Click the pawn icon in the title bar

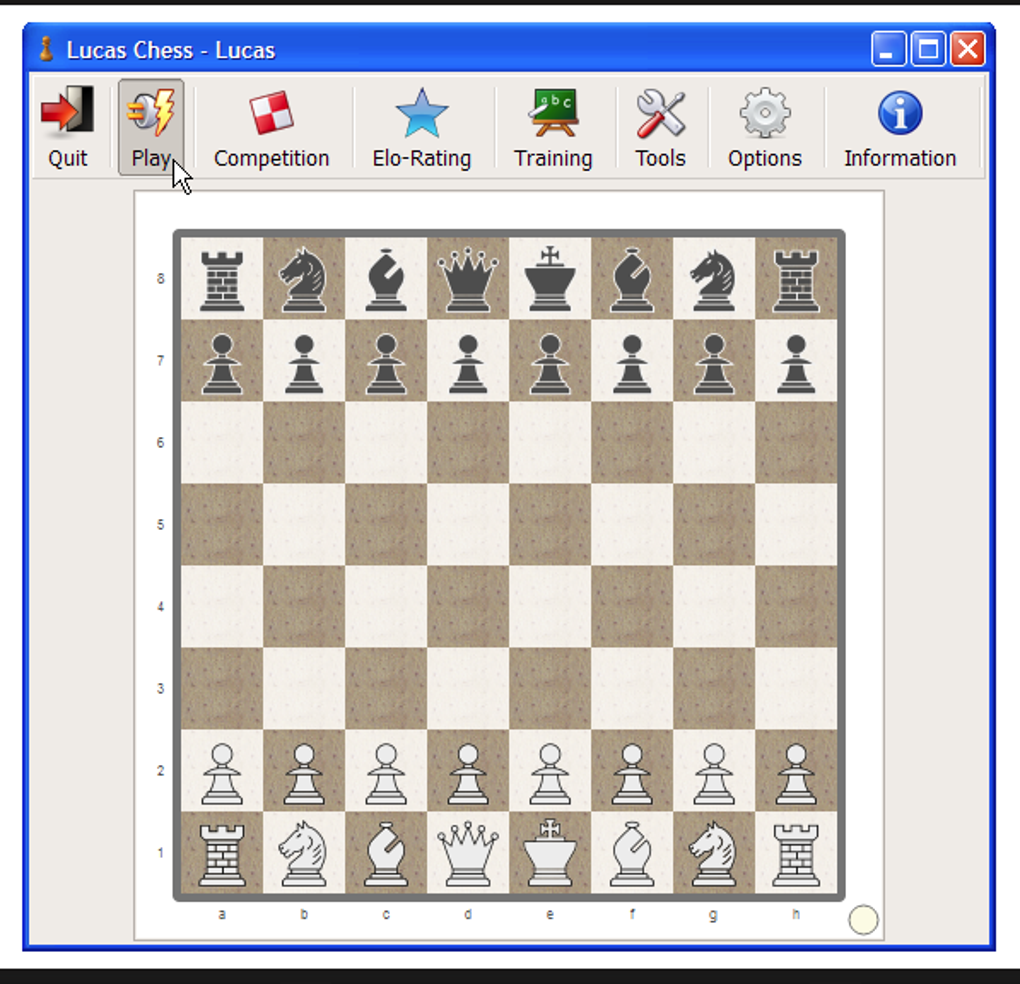click(44, 48)
